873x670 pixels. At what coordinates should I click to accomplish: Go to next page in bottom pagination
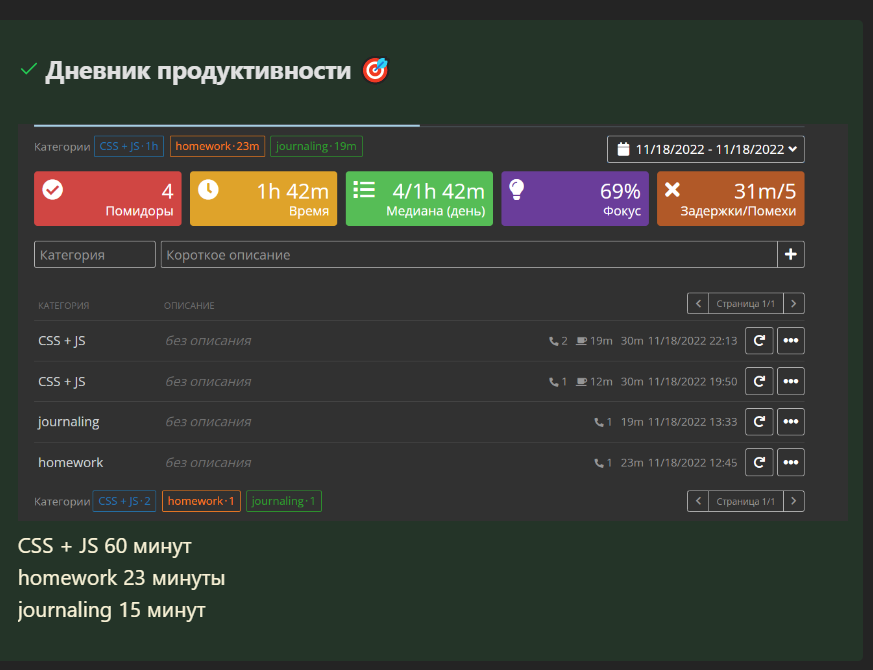794,501
